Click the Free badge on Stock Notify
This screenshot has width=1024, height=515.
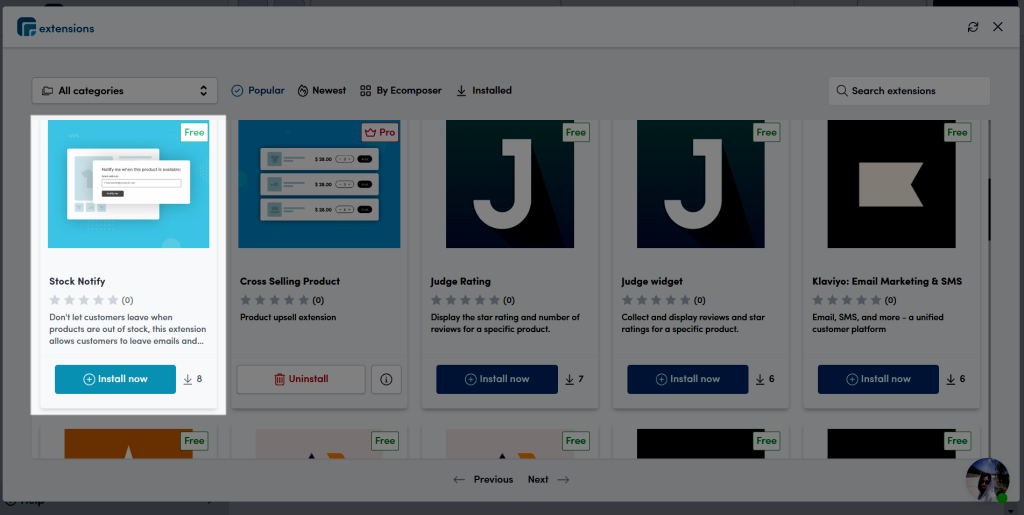[x=194, y=133]
